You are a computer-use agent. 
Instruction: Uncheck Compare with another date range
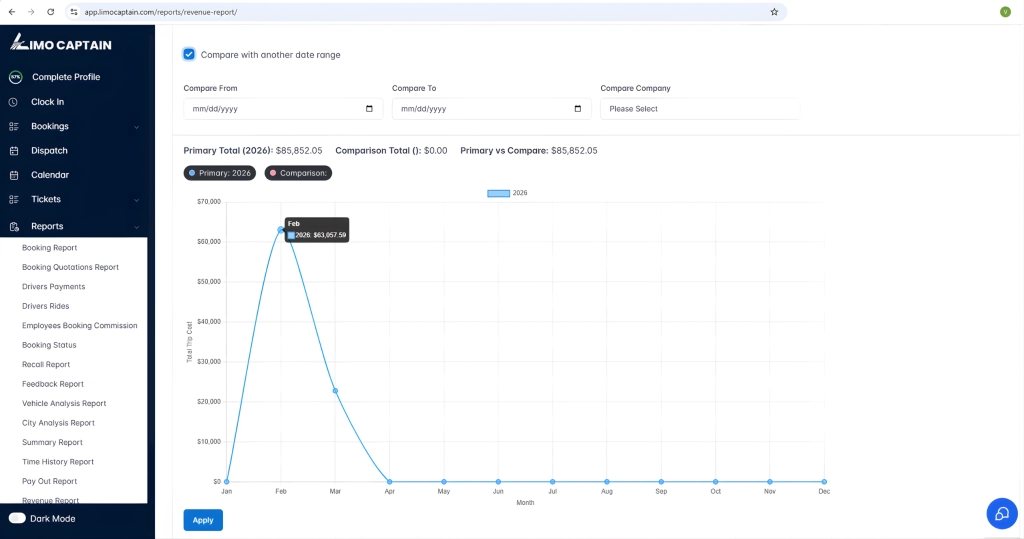pyautogui.click(x=189, y=54)
